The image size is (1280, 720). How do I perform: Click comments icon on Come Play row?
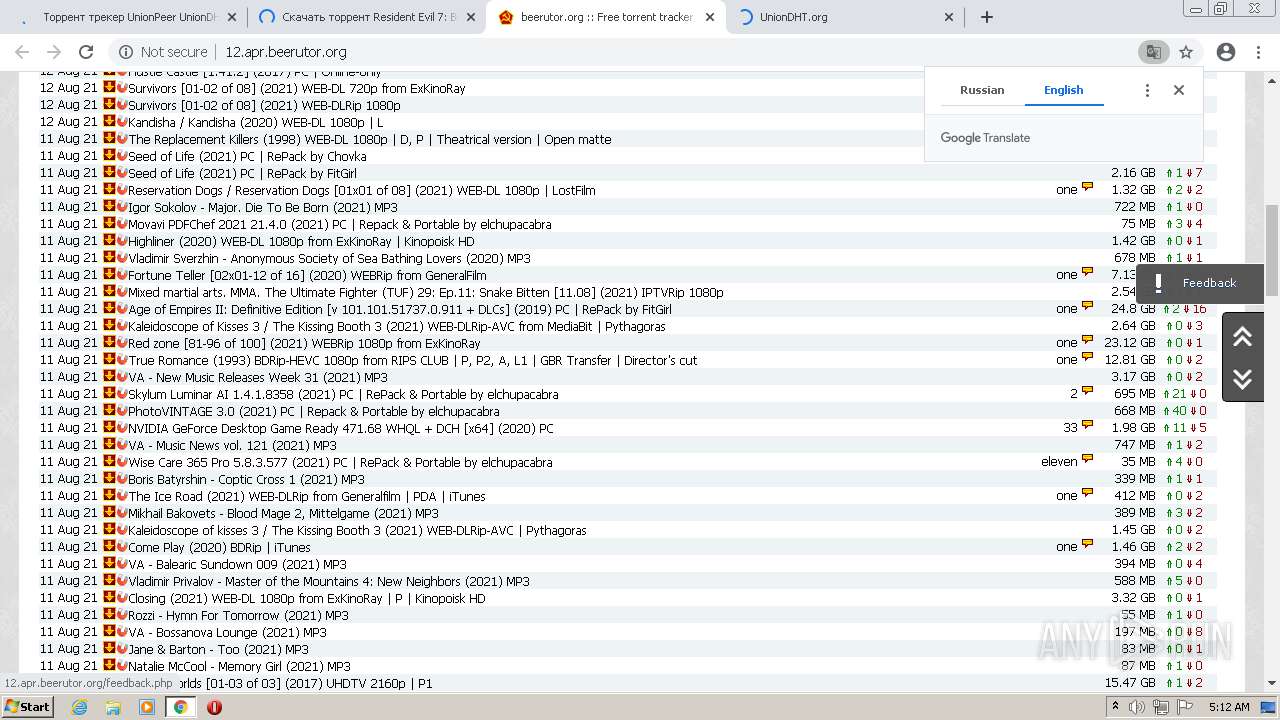point(1087,545)
